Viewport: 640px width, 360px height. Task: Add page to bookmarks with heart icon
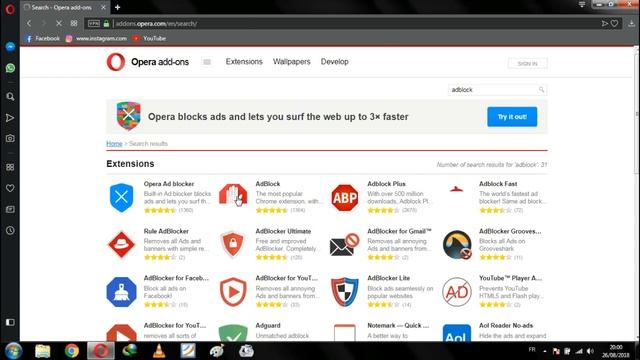pos(614,24)
